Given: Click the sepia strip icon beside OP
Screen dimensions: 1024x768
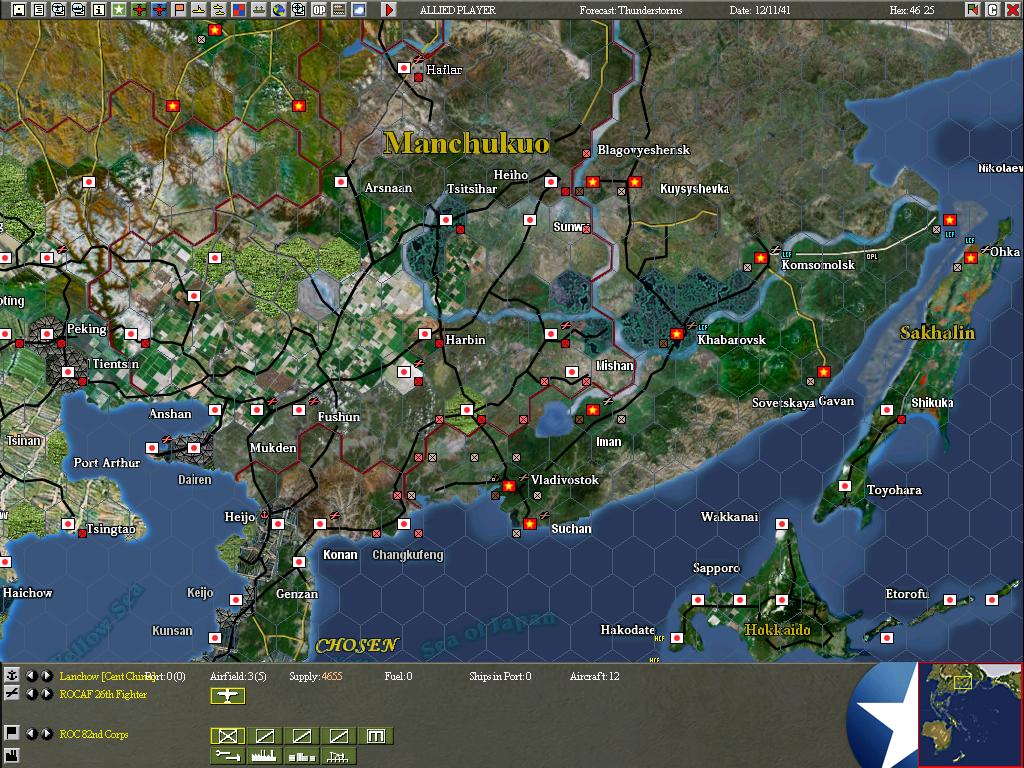Looking at the screenshot, I should 339,10.
